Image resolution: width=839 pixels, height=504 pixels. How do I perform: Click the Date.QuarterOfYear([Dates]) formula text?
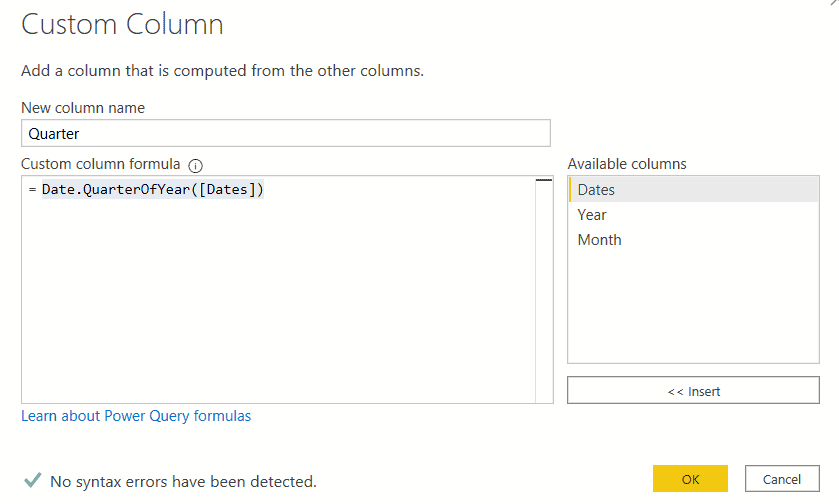(x=153, y=189)
